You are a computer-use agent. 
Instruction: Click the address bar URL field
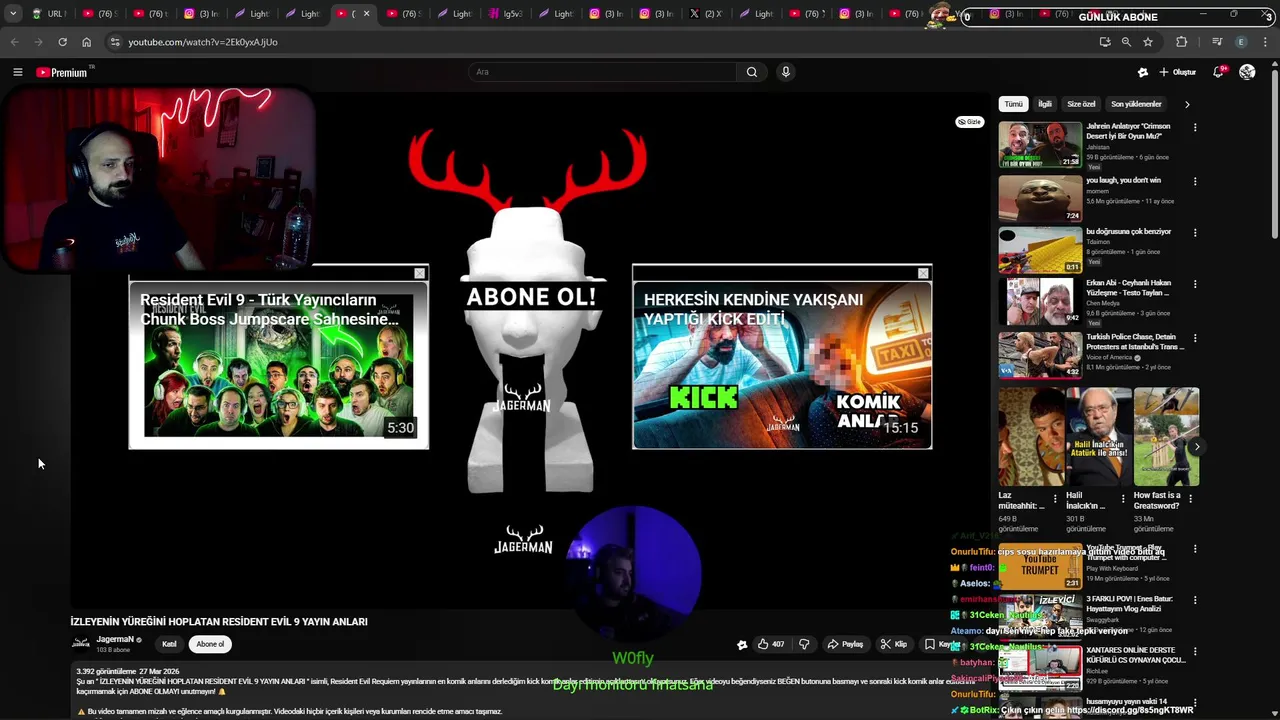[600, 42]
